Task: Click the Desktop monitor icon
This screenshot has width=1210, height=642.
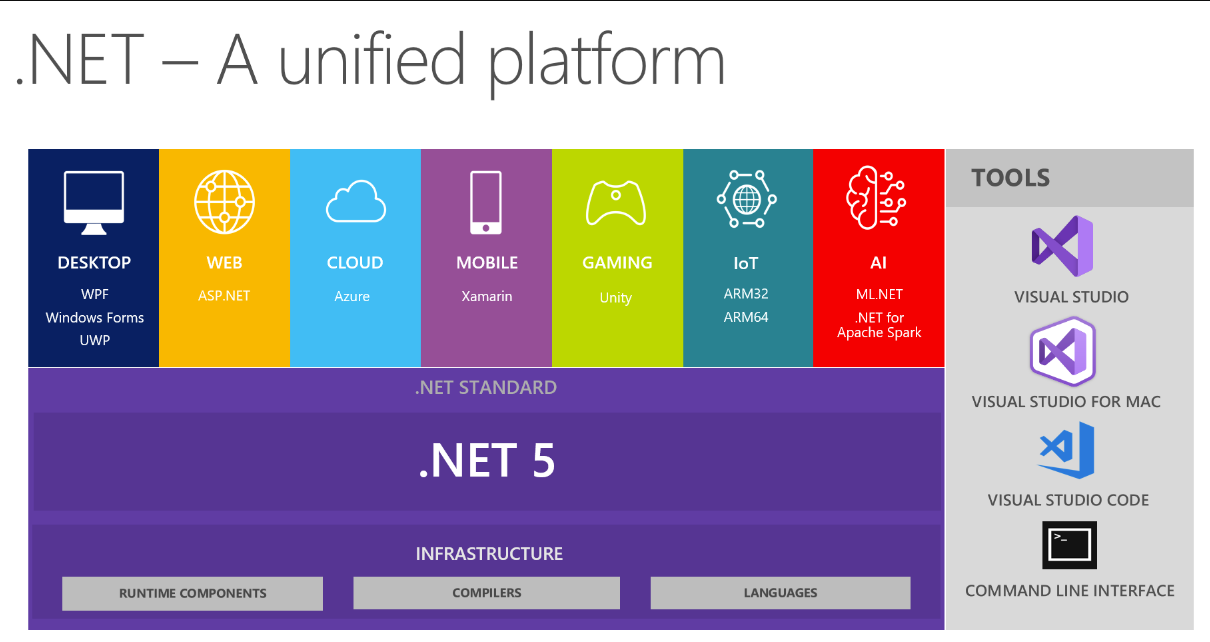Action: (x=94, y=203)
